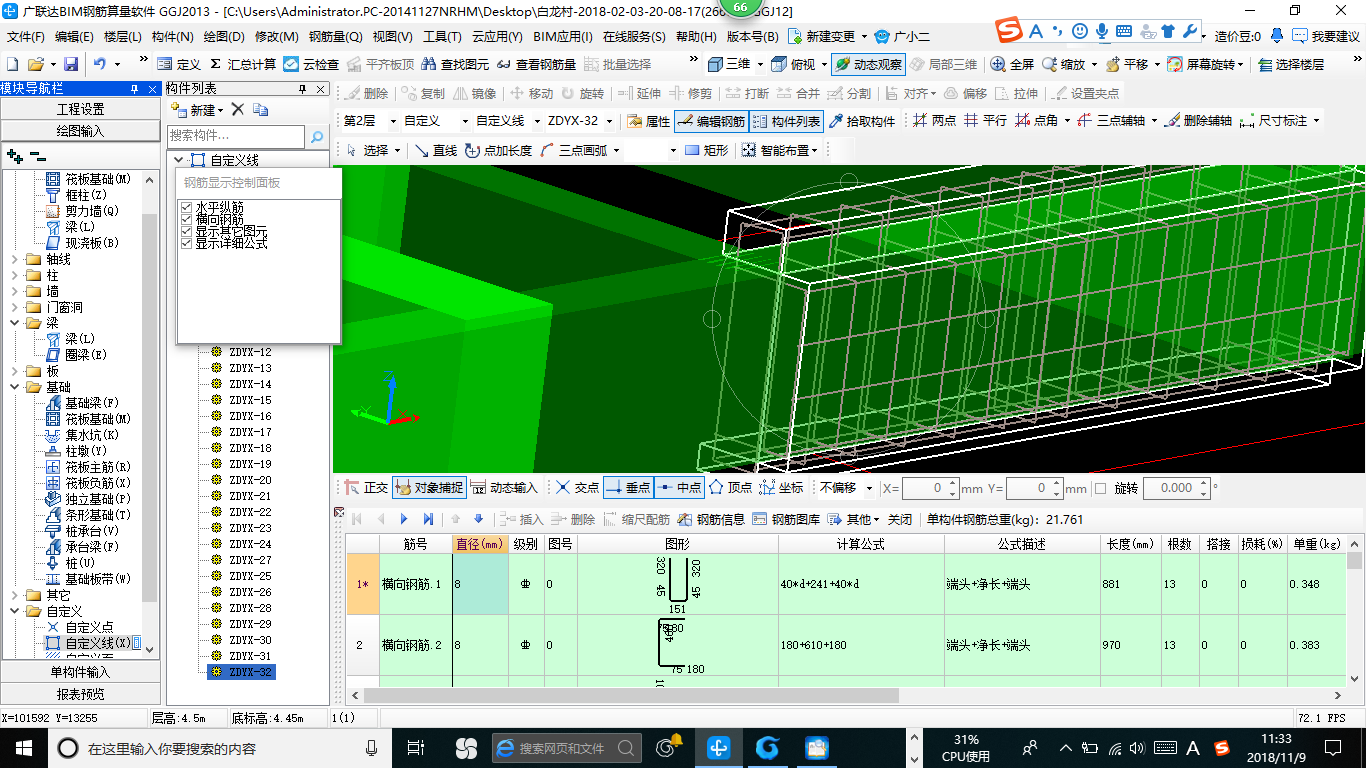The height and width of the screenshot is (768, 1366).
Task: Choose the 点加长度 point plus length tool
Action: 498,150
